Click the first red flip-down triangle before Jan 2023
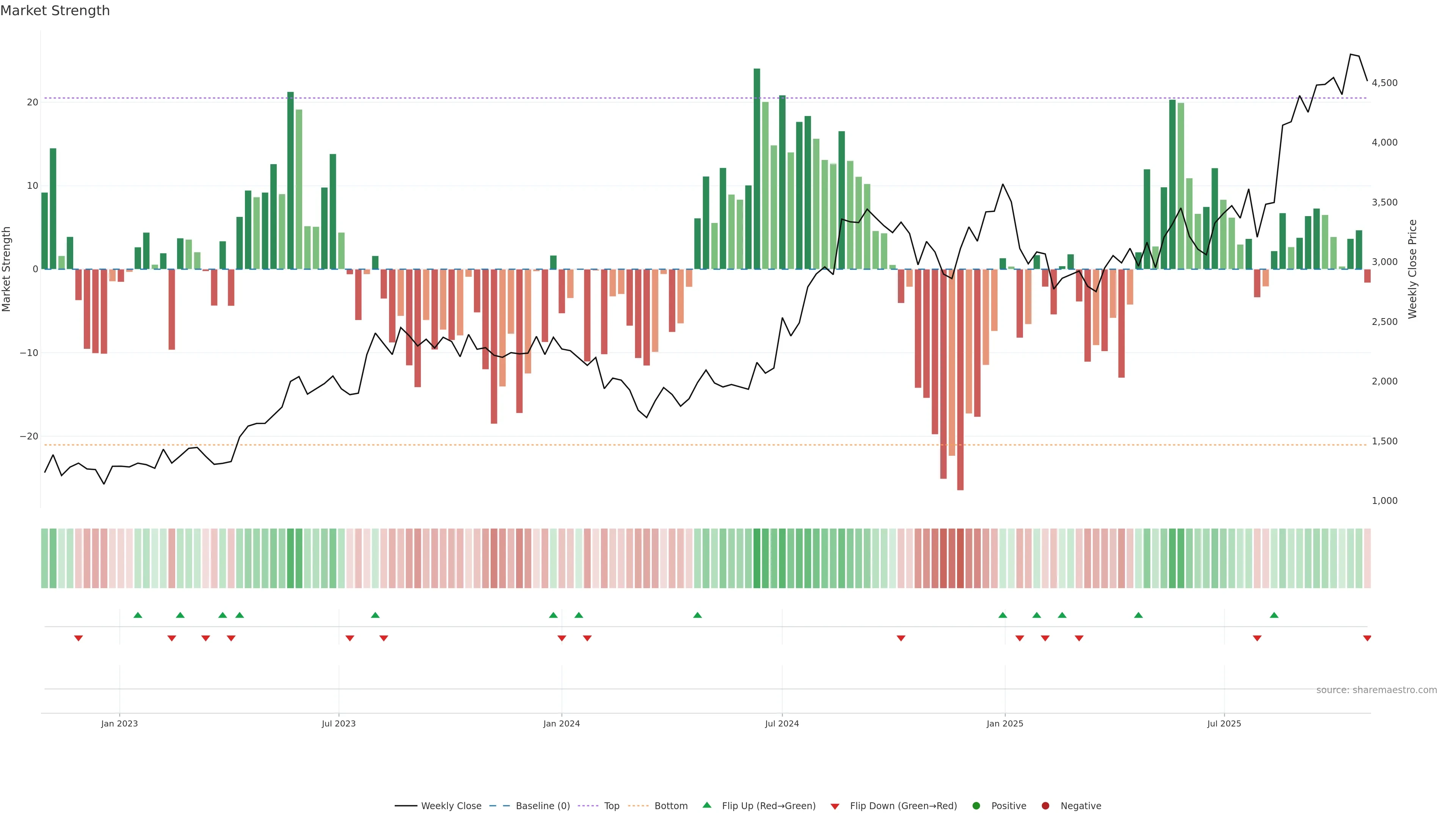This screenshot has height=819, width=1456. [x=78, y=638]
